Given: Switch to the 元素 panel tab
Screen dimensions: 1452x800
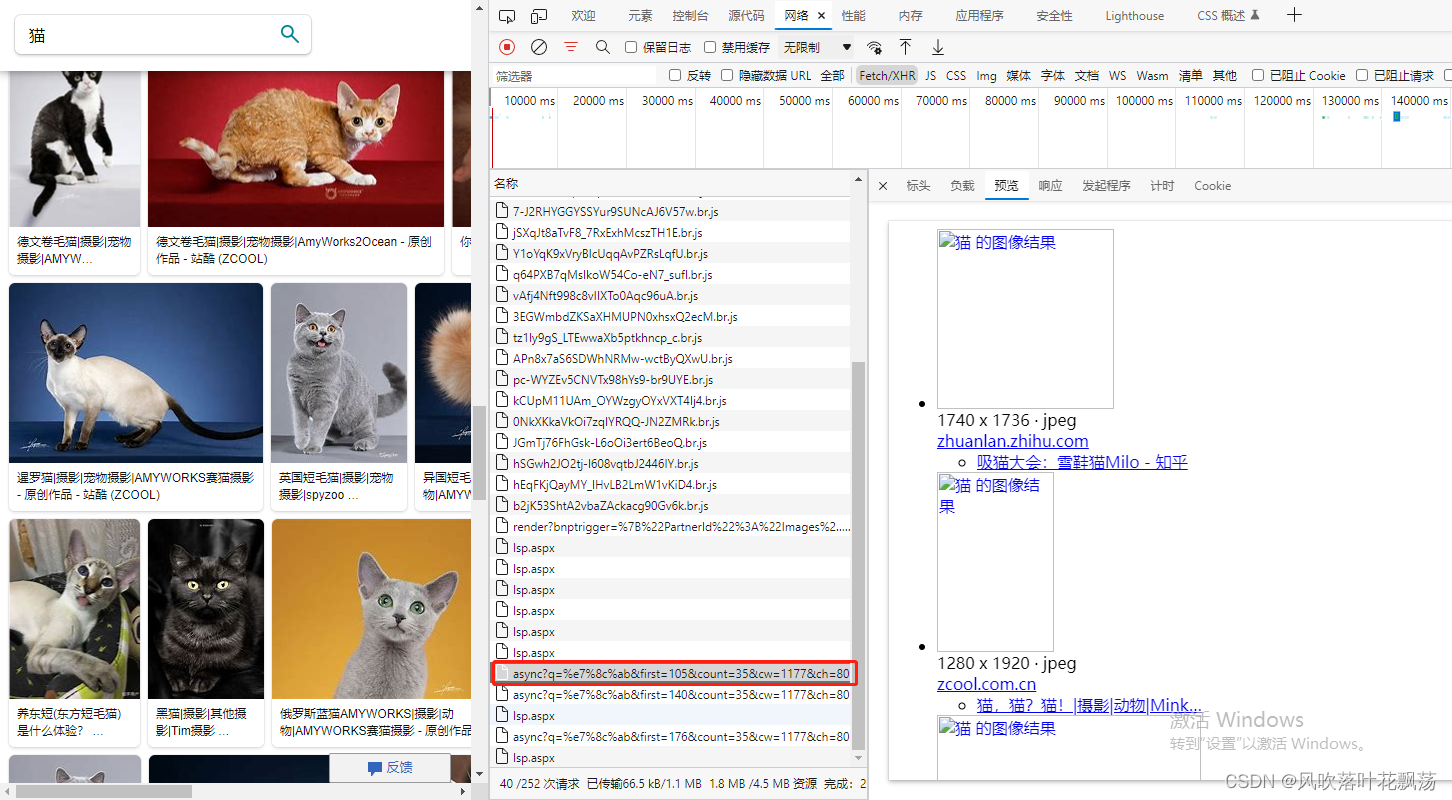Looking at the screenshot, I should click(640, 15).
